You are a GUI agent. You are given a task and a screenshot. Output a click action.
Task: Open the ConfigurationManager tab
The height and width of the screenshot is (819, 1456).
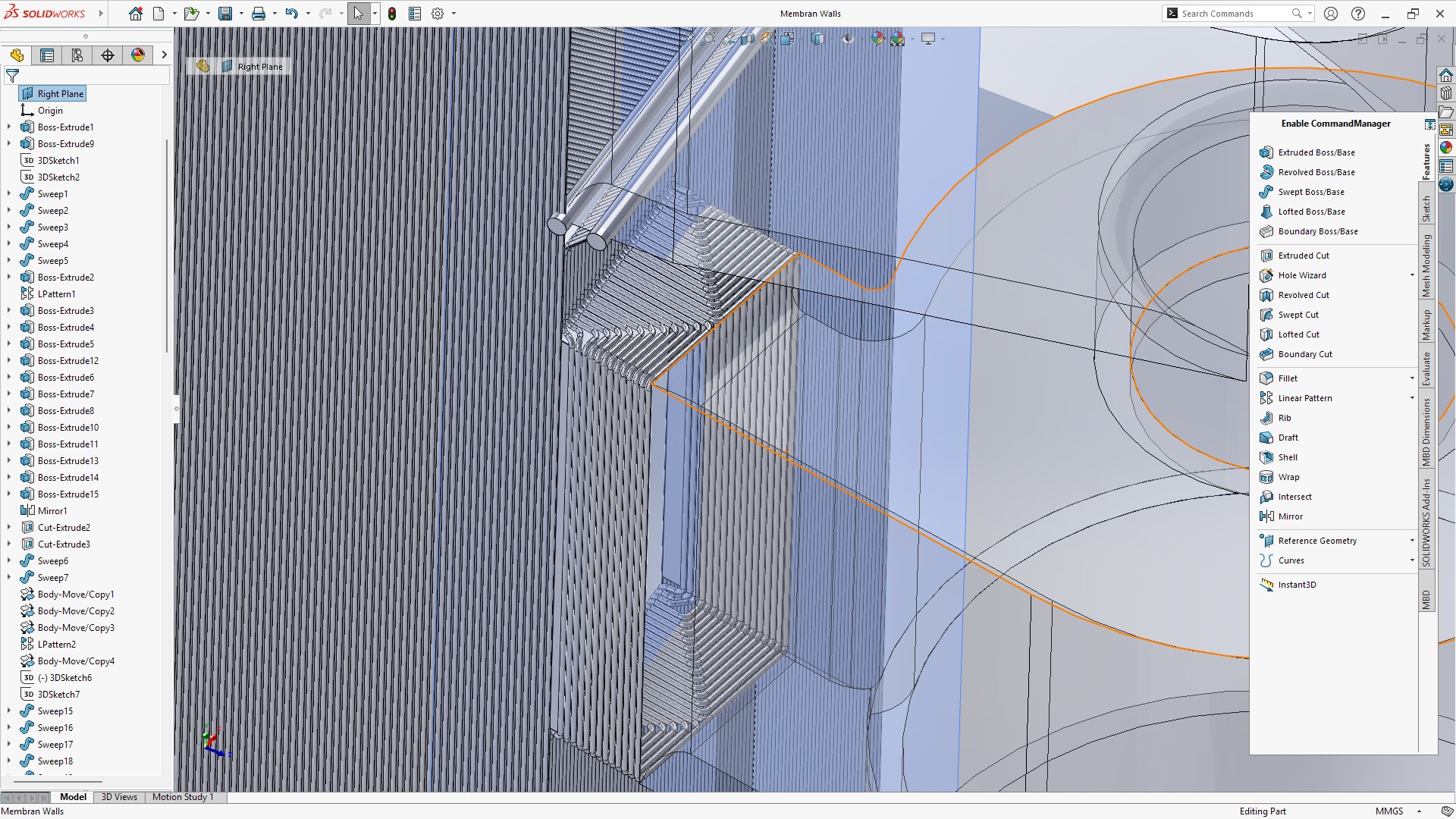point(77,55)
